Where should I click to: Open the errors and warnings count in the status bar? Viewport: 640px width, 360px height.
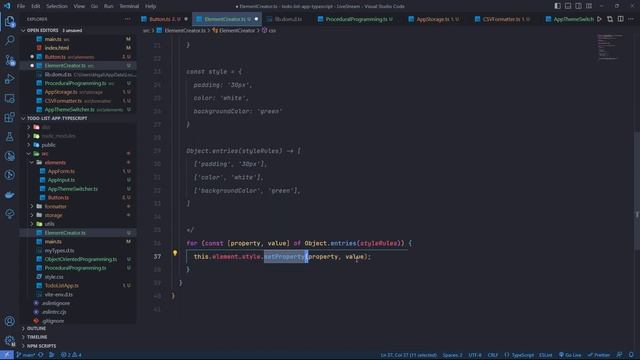71,355
